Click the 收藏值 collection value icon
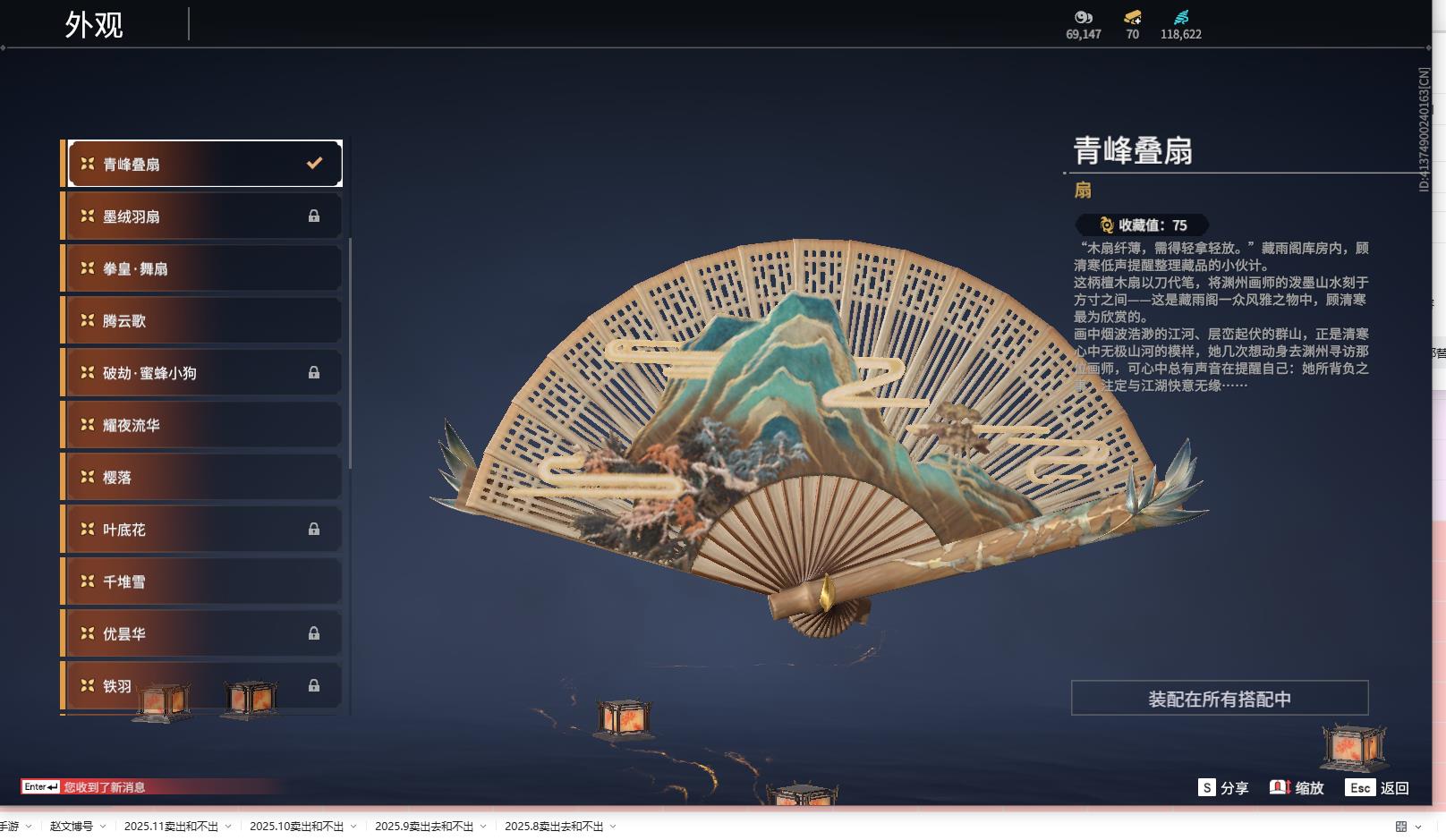Image resolution: width=1446 pixels, height=840 pixels. pos(1107,225)
